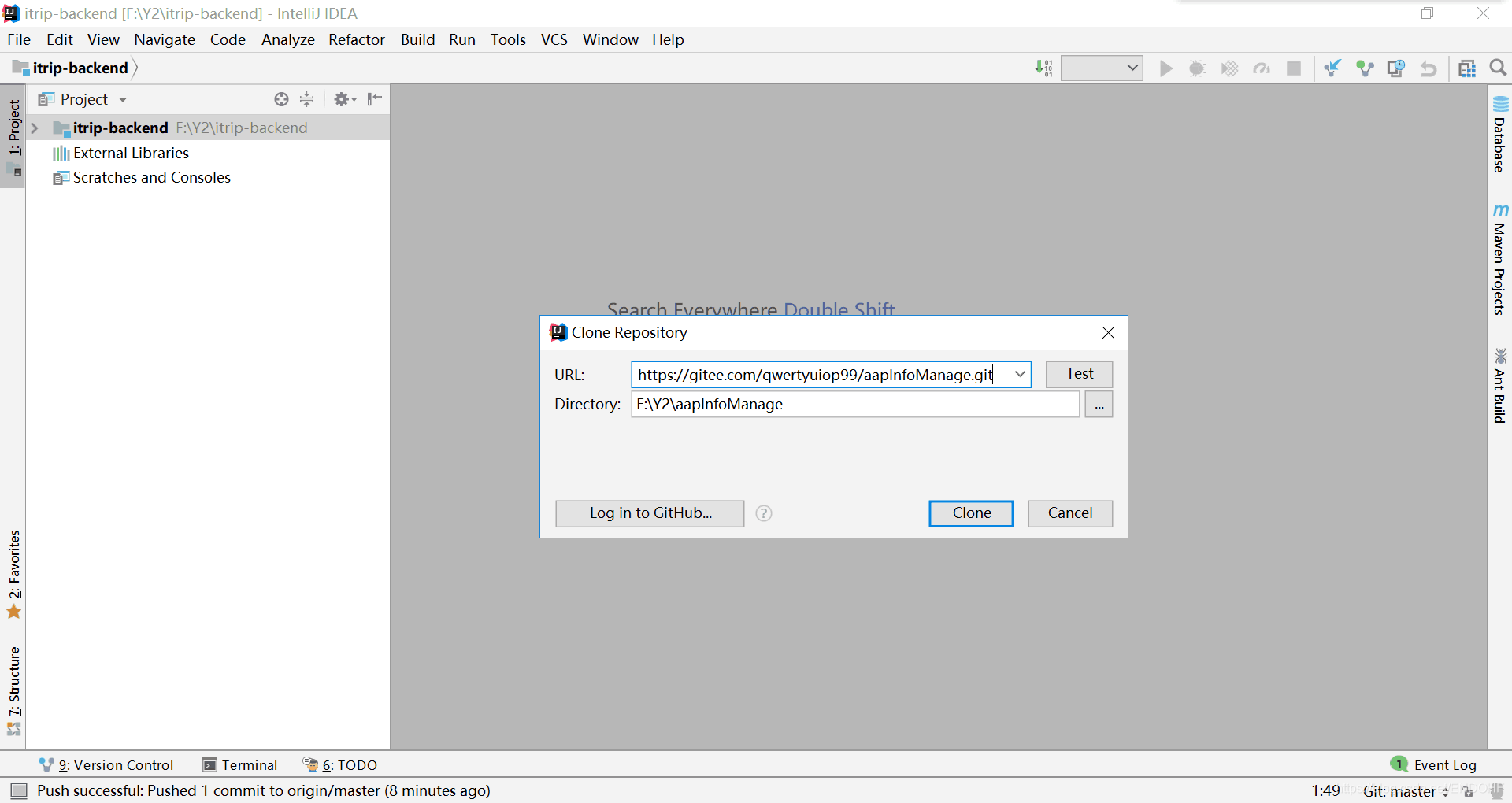Open the Project Structure icon
Viewport: 1512px width, 803px height.
point(1466,68)
